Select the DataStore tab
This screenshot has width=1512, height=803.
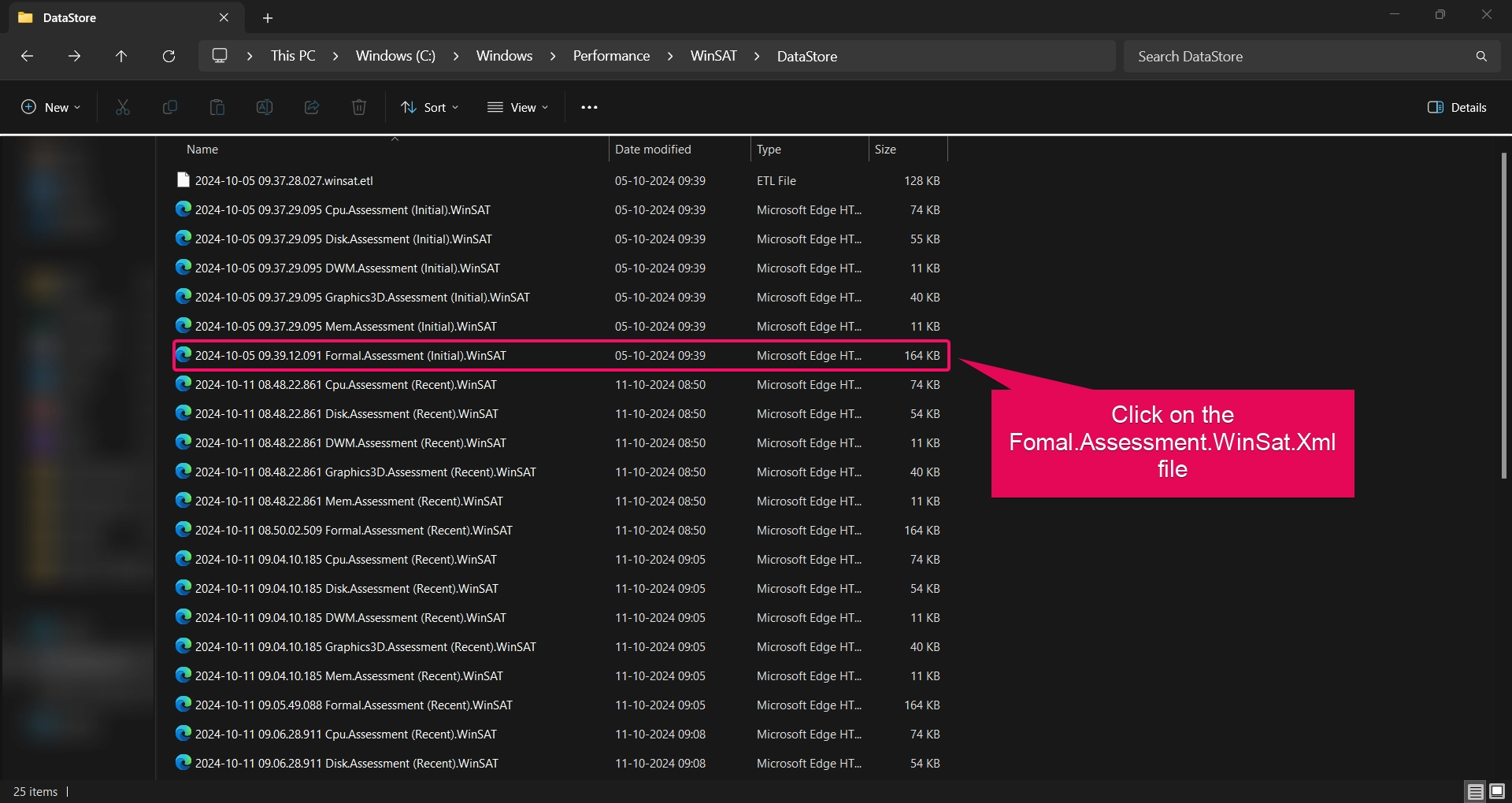[126, 17]
